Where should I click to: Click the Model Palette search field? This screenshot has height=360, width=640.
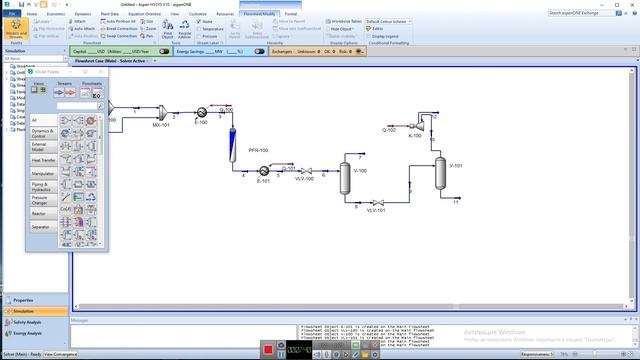(x=77, y=106)
